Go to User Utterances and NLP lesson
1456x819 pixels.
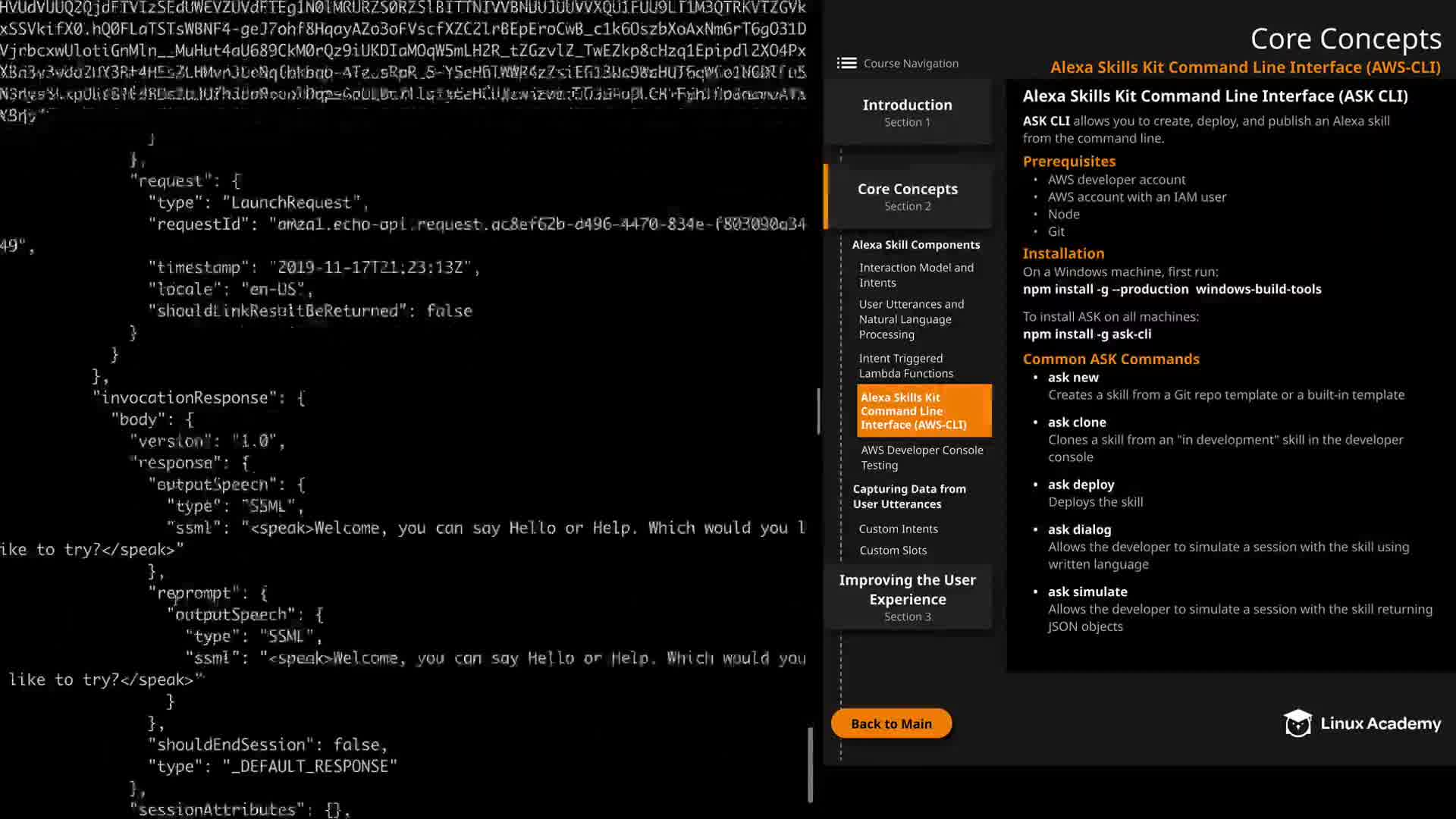click(x=911, y=318)
